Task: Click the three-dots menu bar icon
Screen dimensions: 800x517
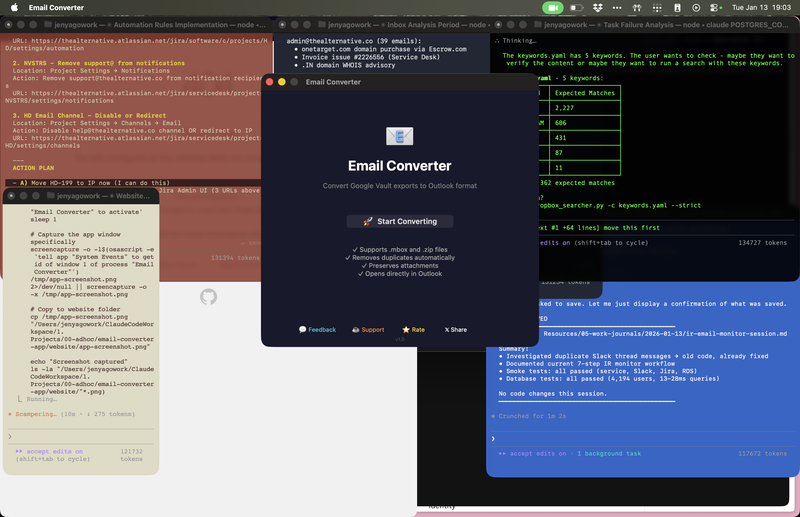Action: [x=617, y=8]
